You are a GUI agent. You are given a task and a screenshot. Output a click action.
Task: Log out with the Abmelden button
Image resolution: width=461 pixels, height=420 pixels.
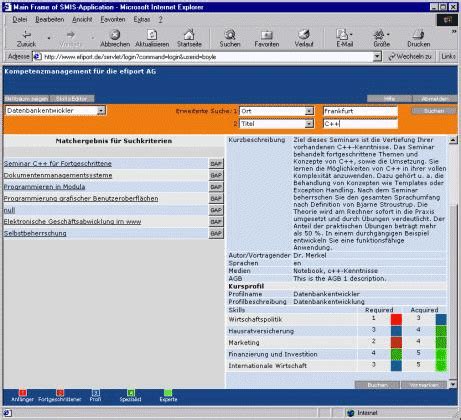point(435,99)
